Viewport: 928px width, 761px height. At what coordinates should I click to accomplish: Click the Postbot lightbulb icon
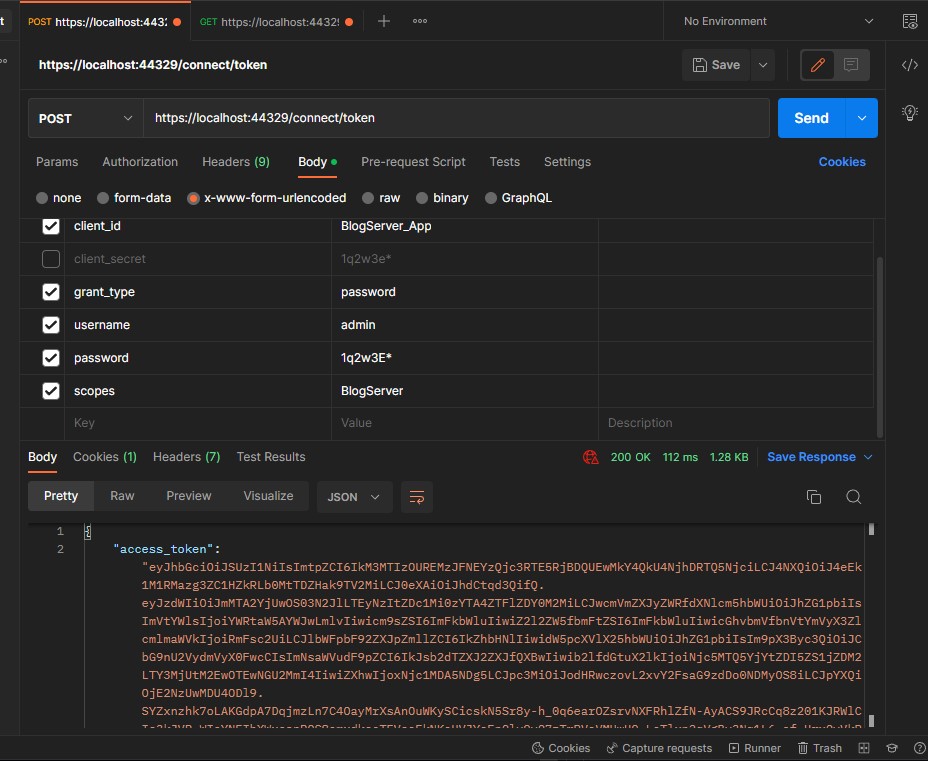pyautogui.click(x=909, y=113)
